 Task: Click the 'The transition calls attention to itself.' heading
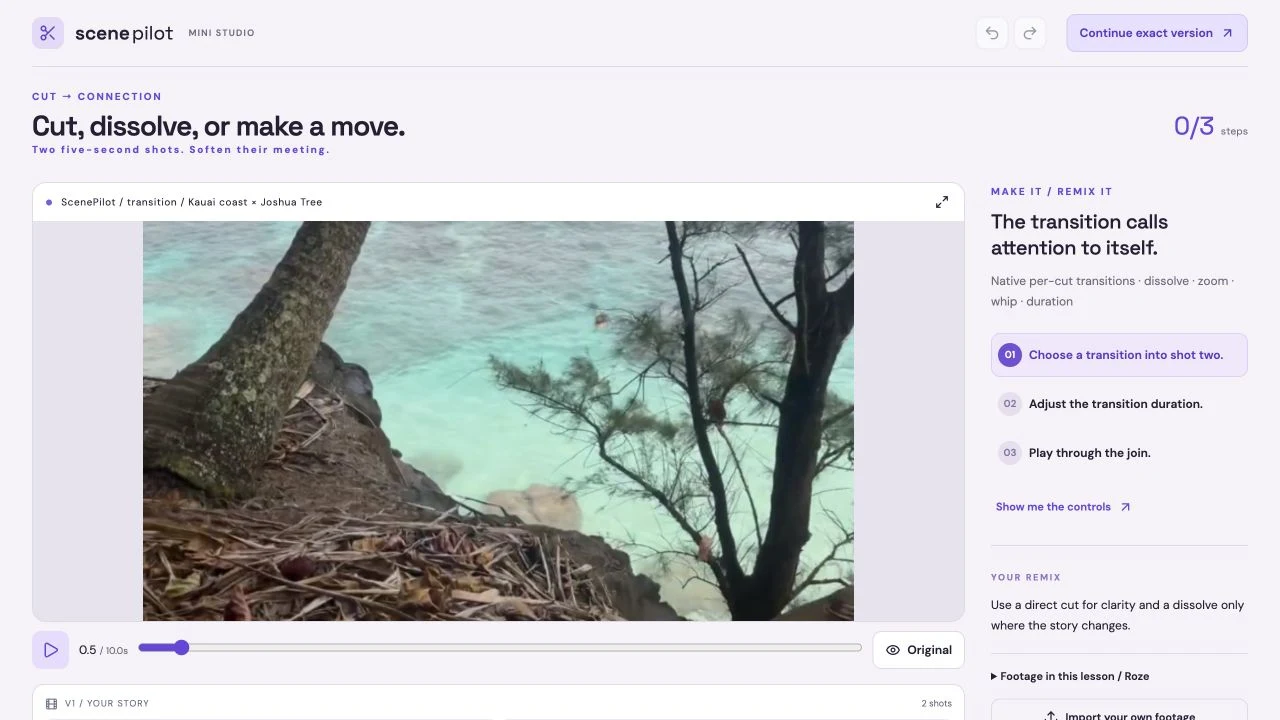coord(1079,235)
